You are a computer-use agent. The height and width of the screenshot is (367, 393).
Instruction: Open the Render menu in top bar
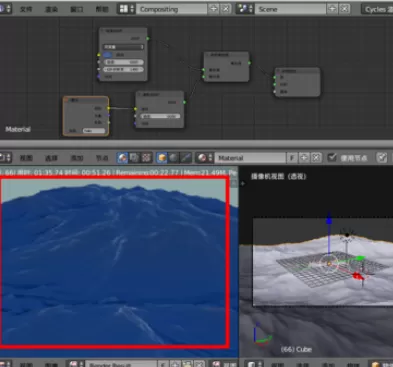point(51,9)
